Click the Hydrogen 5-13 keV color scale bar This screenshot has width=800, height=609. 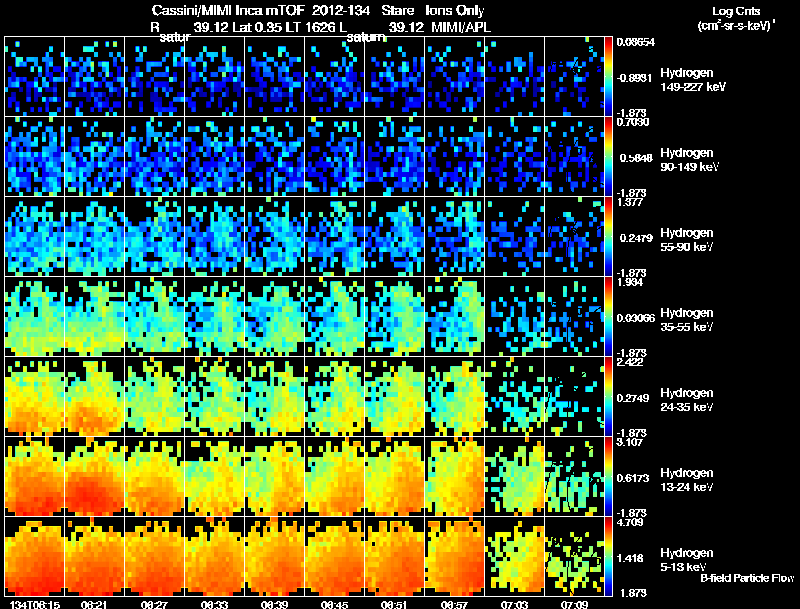click(x=608, y=556)
